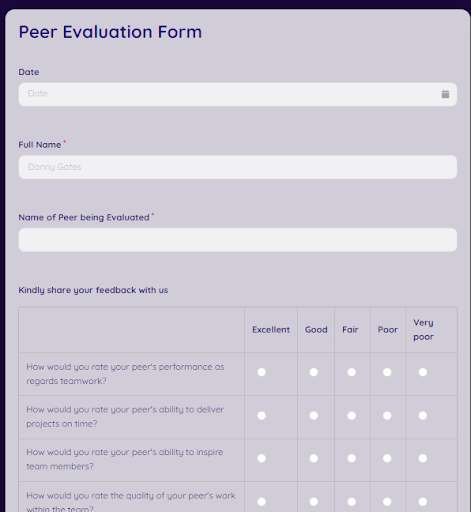Image resolution: width=471 pixels, height=512 pixels.
Task: Choose Excellent for delivering projects on time
Action: (x=262, y=416)
